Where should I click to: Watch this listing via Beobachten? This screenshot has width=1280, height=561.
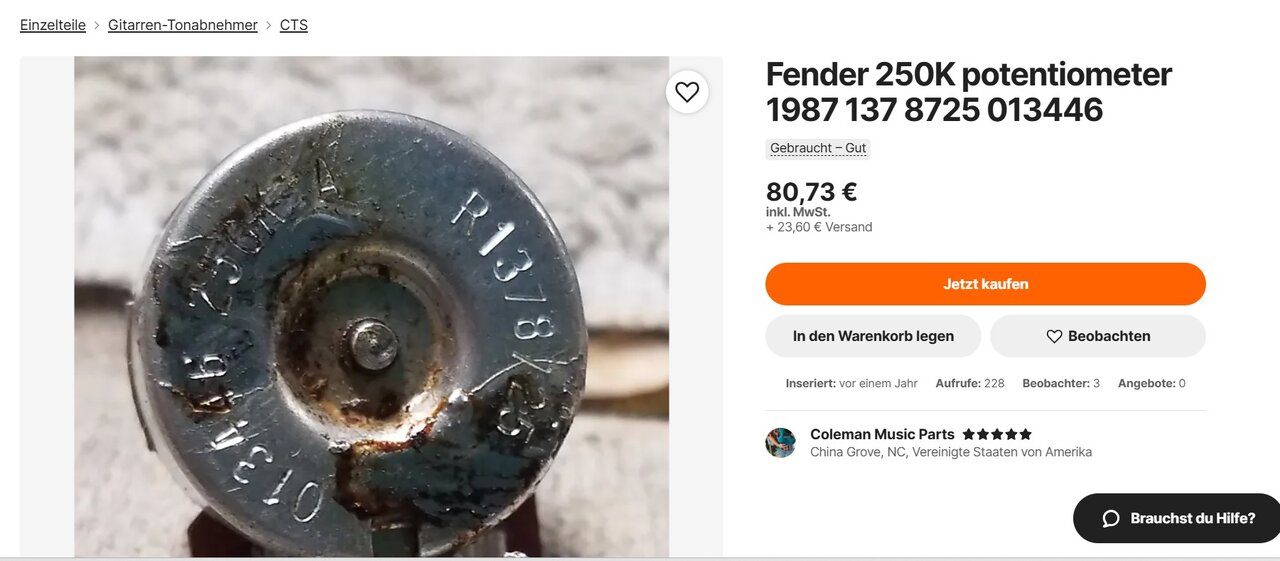pos(1098,336)
